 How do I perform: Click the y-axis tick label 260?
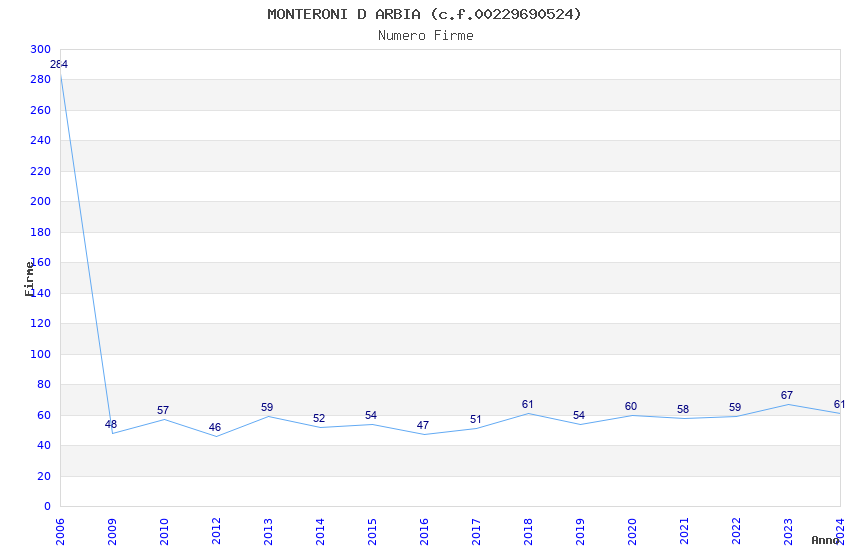[x=41, y=110]
